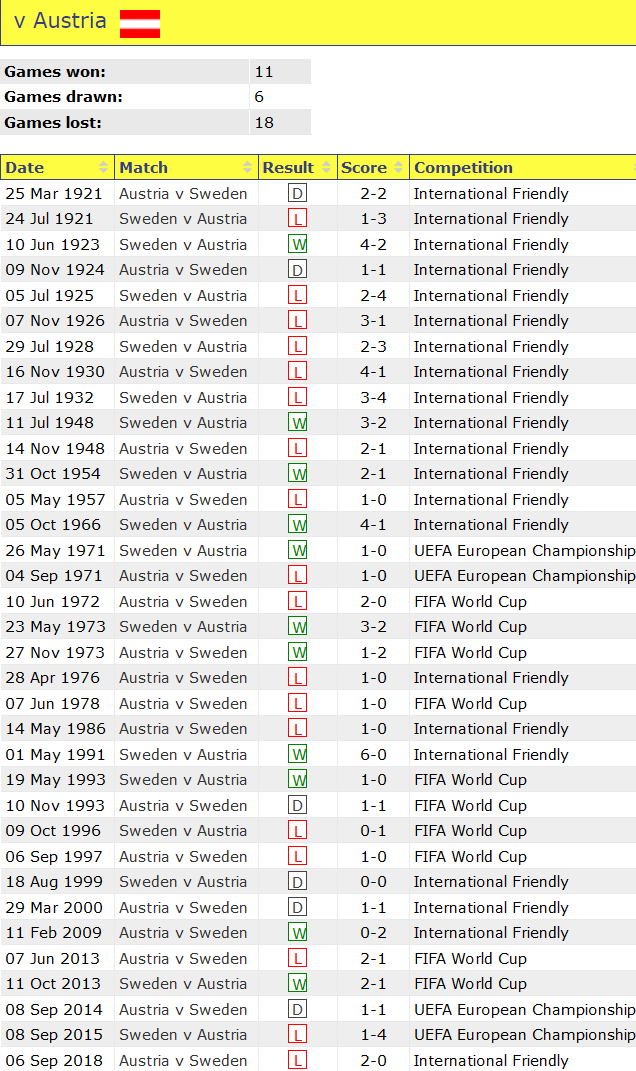Image resolution: width=636 pixels, height=1071 pixels.
Task: Sort table using the Result column arrows
Action: pos(326,168)
